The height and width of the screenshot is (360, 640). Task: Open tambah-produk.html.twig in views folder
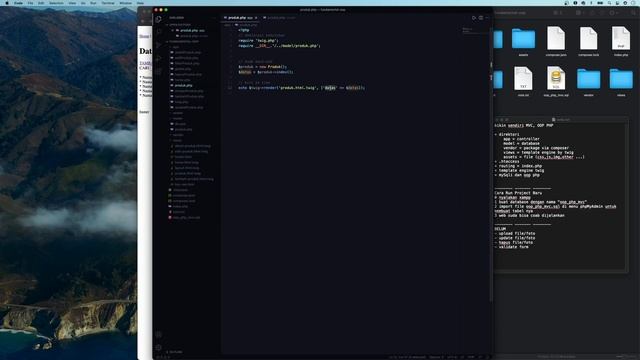point(194,179)
